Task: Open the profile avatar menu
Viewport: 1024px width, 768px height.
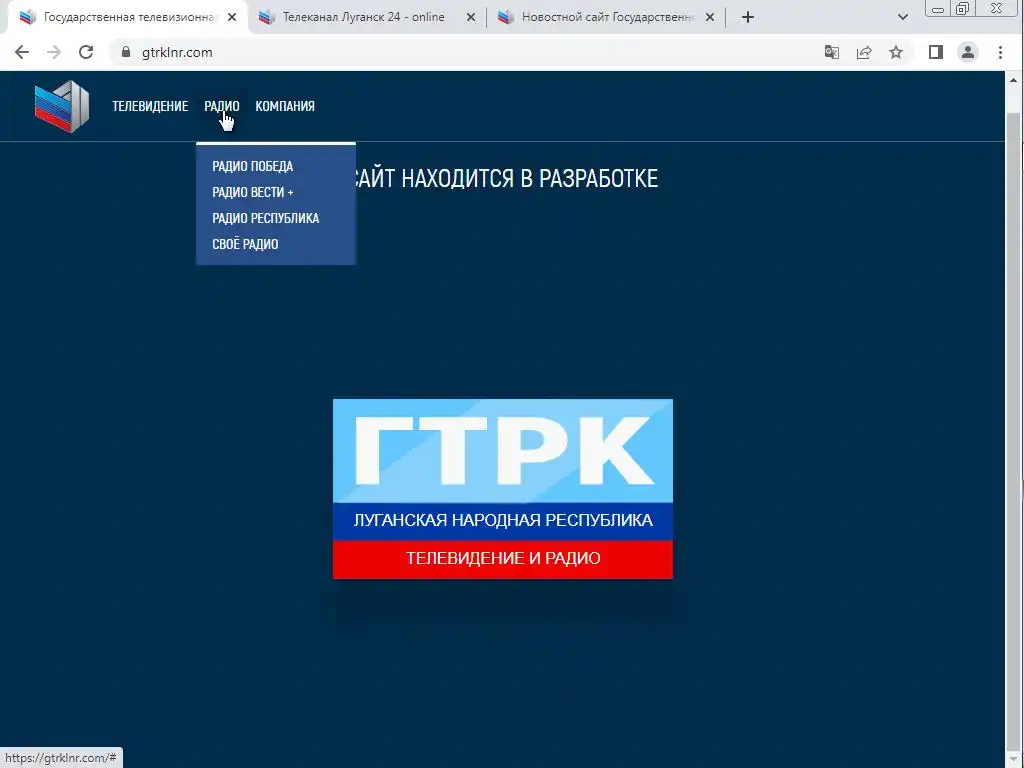Action: [968, 52]
